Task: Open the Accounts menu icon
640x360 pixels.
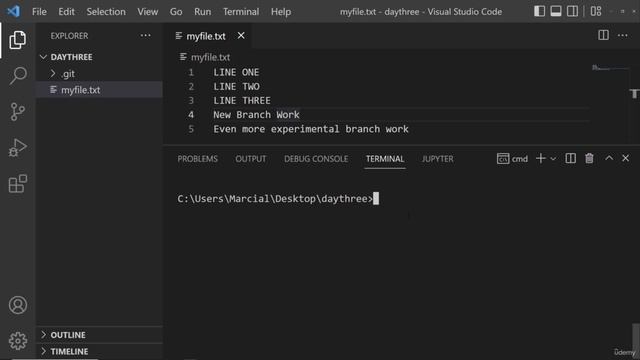Action: [x=18, y=305]
